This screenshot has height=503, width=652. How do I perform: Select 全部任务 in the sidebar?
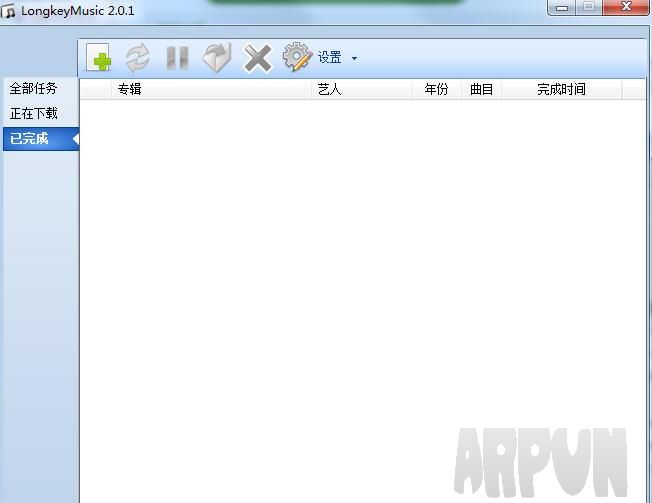33,89
